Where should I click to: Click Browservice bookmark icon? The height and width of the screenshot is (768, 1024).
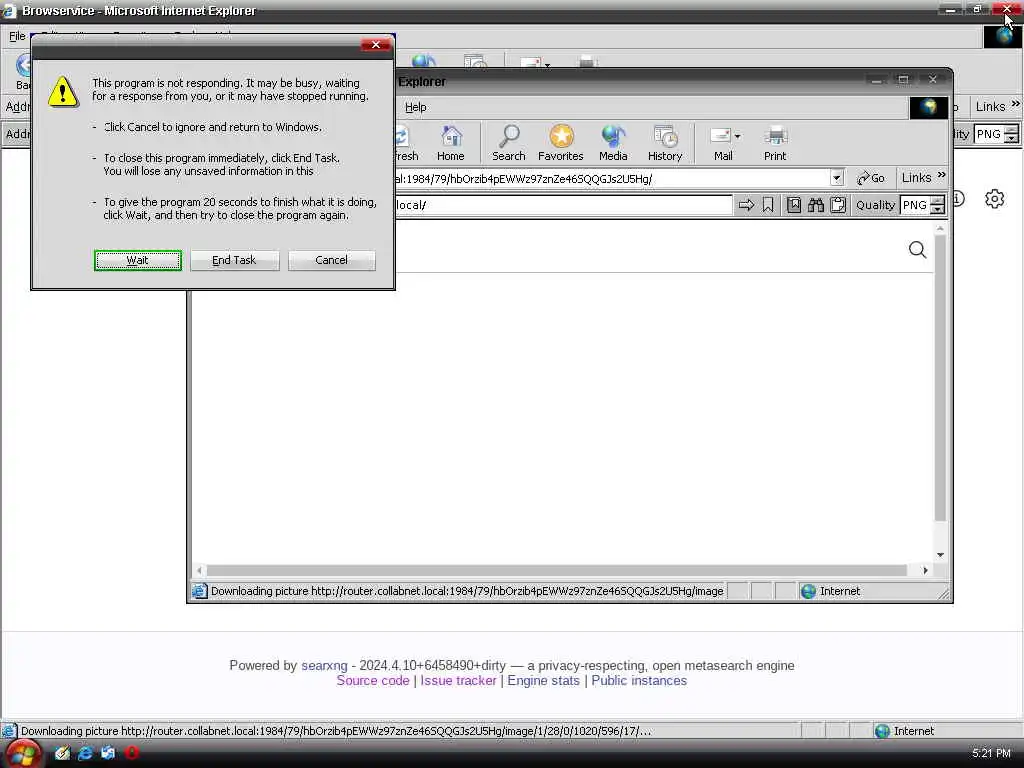pyautogui.click(x=768, y=205)
